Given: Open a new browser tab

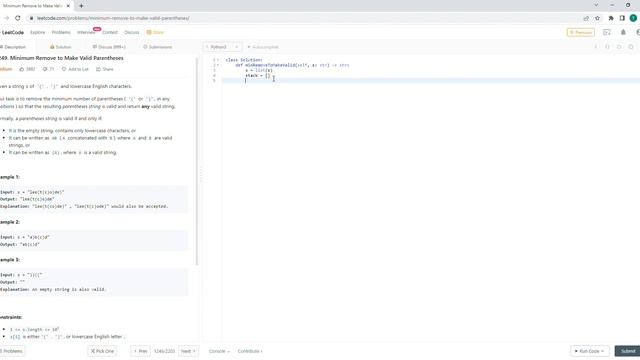Looking at the screenshot, I should click(81, 6).
